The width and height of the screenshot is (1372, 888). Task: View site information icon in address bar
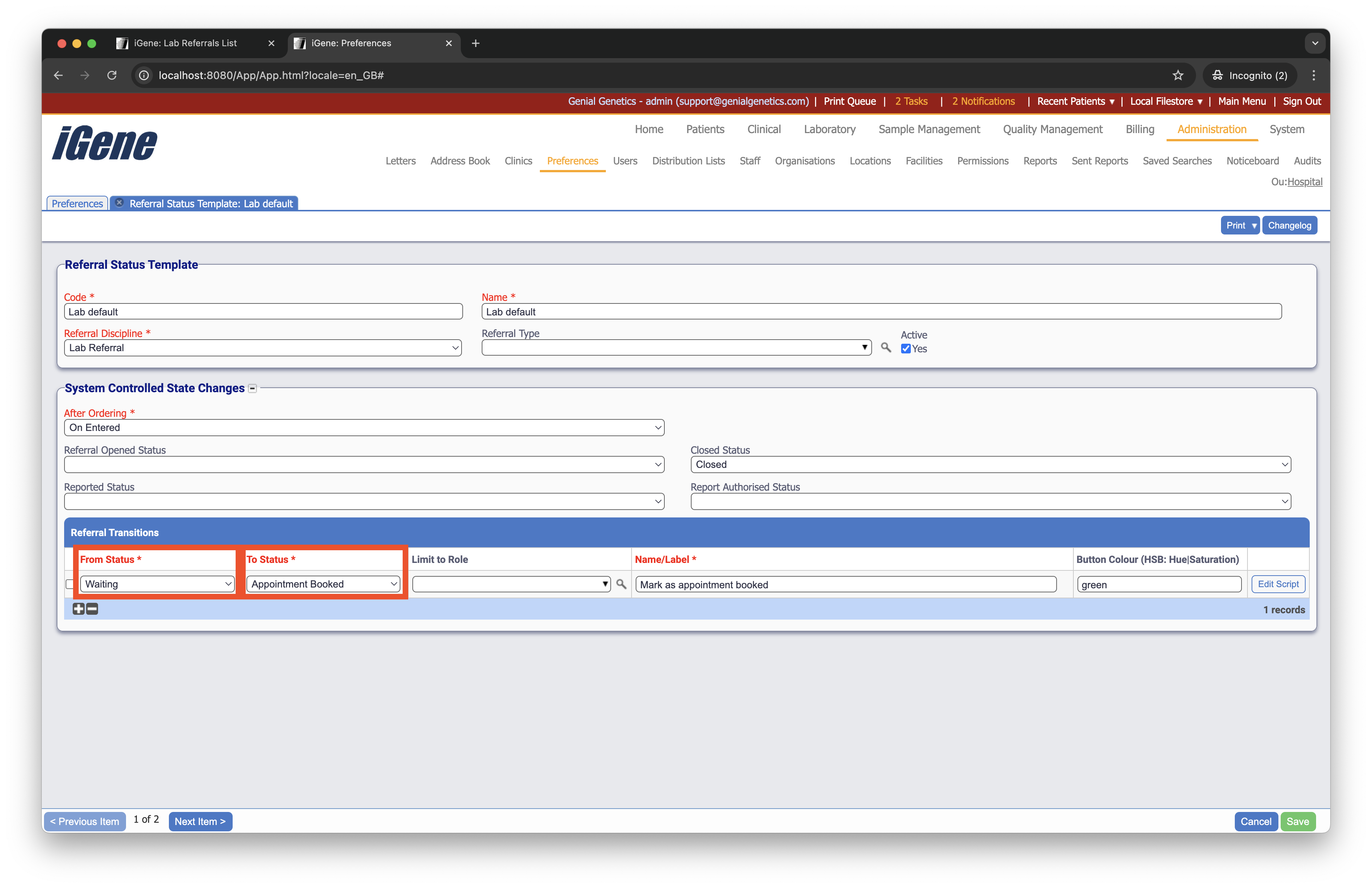(x=144, y=75)
